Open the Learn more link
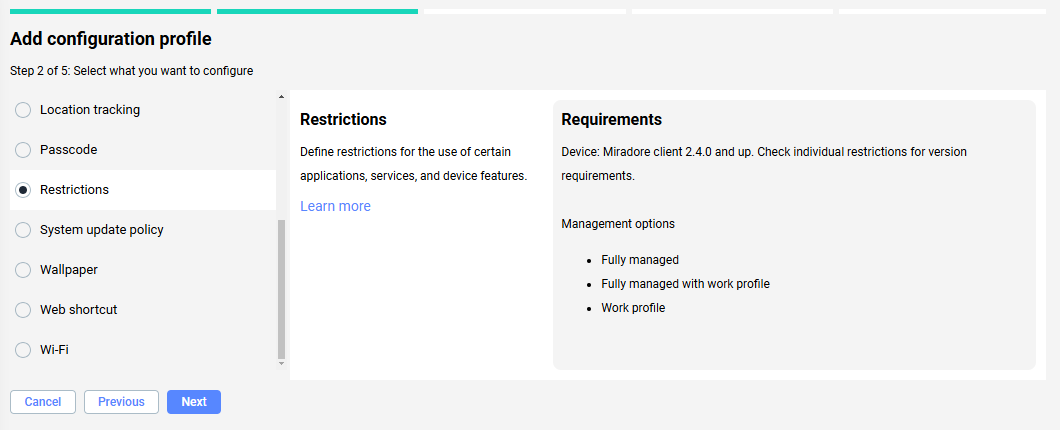Viewport: 1060px width, 430px height. (335, 206)
